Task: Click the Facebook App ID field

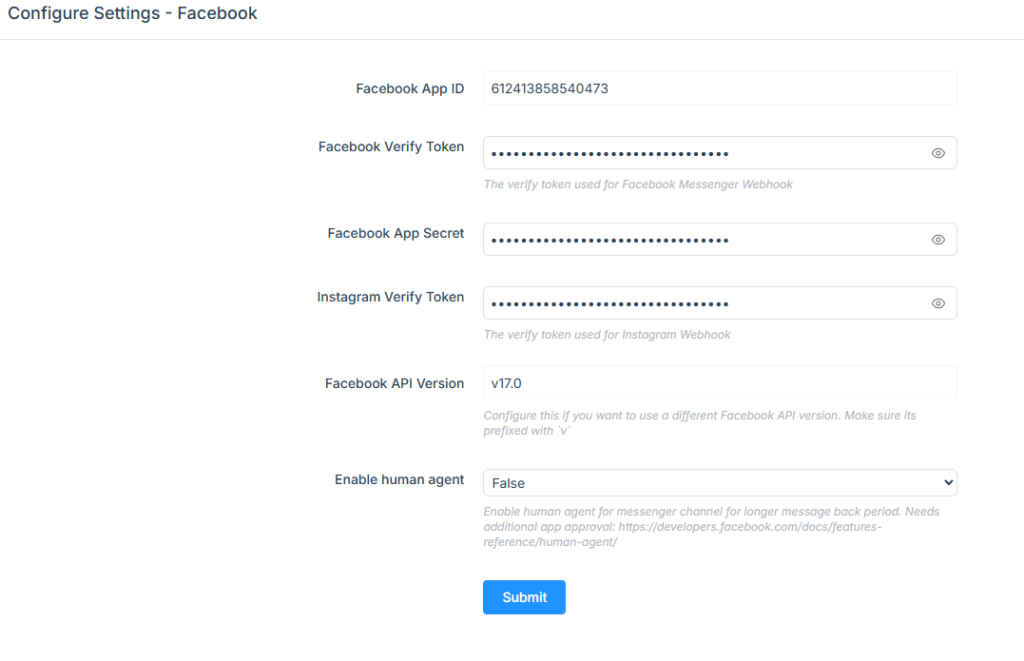Action: 720,88
